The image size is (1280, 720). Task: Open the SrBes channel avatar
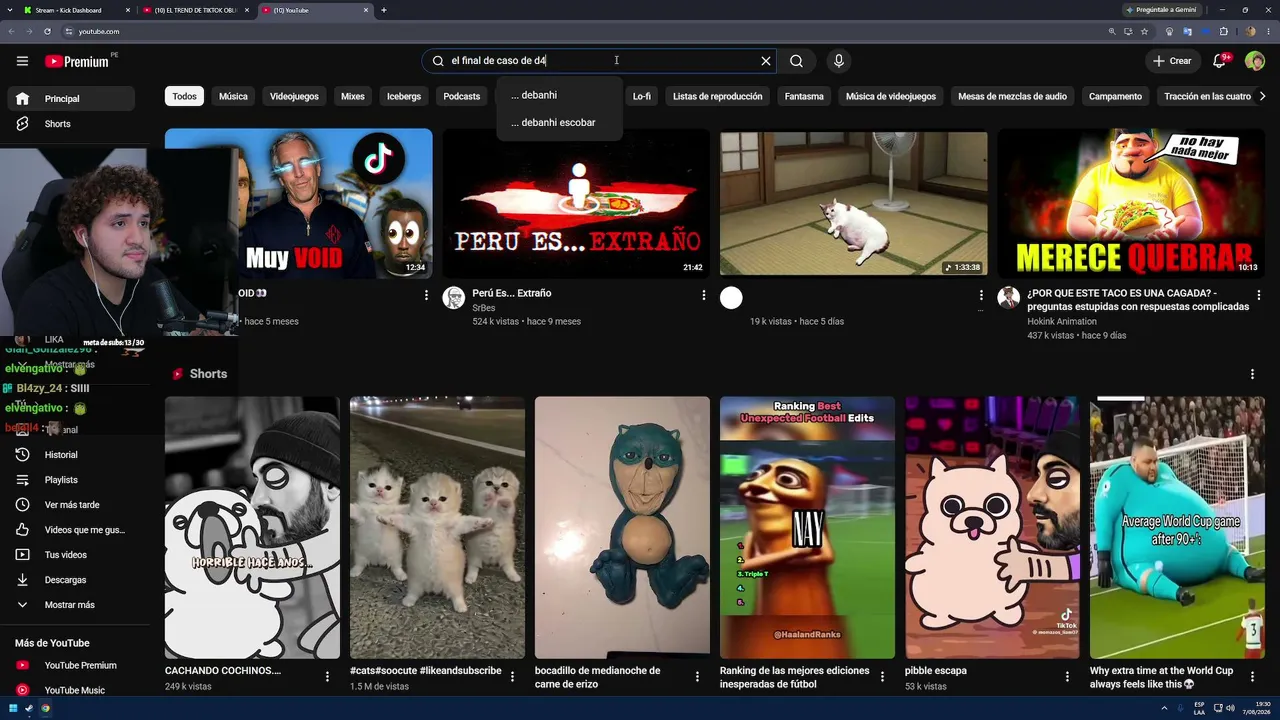454,298
